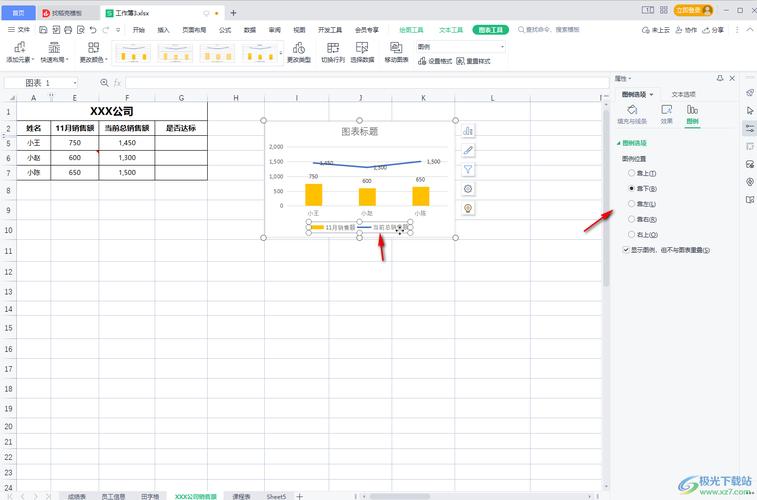Click the properties sliders icon in right sidebar
757x500 pixels.
(750, 128)
